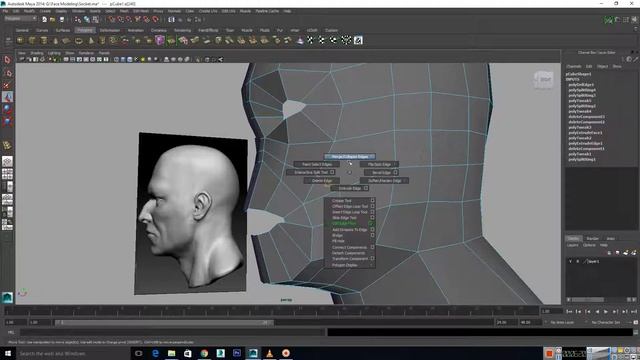Open the Add Divisions To Edge option box
The width and height of the screenshot is (640, 360).
(x=372, y=229)
